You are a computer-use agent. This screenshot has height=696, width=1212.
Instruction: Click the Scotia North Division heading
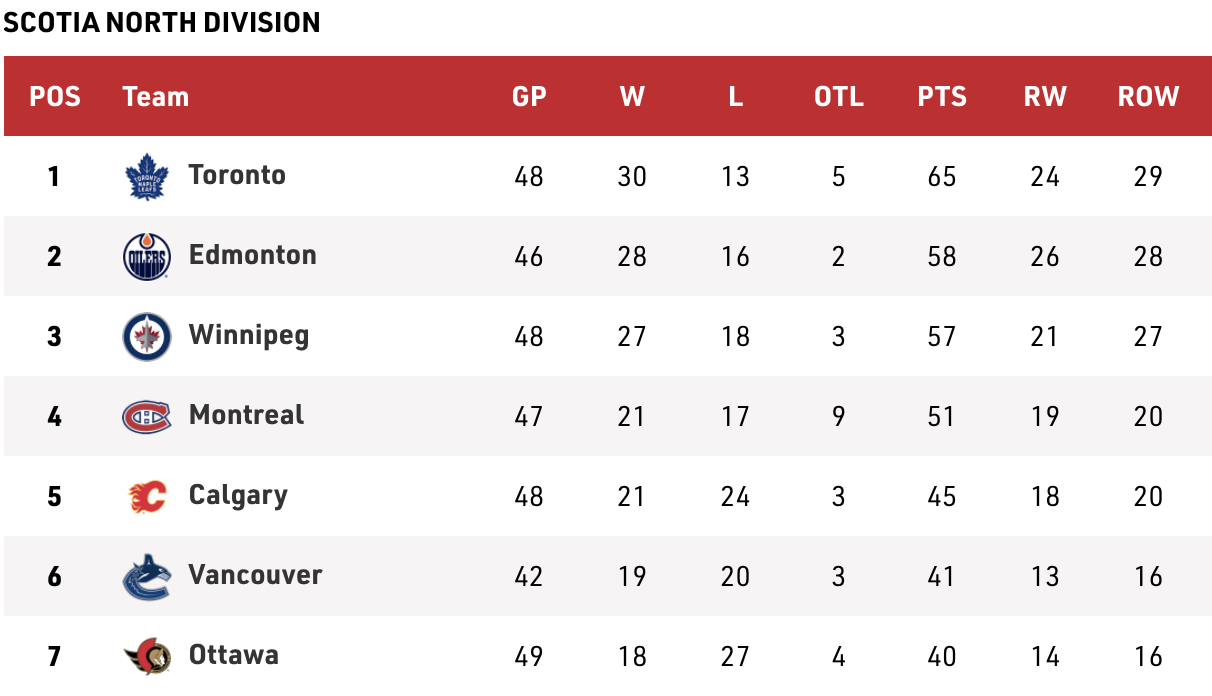point(162,22)
